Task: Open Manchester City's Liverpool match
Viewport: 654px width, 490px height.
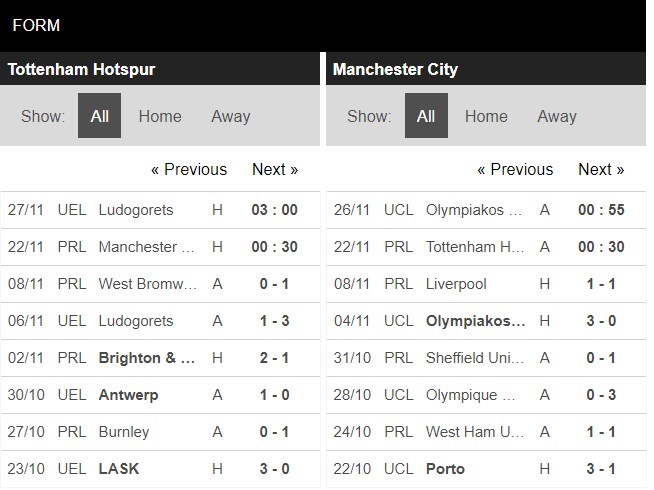Action: click(456, 284)
